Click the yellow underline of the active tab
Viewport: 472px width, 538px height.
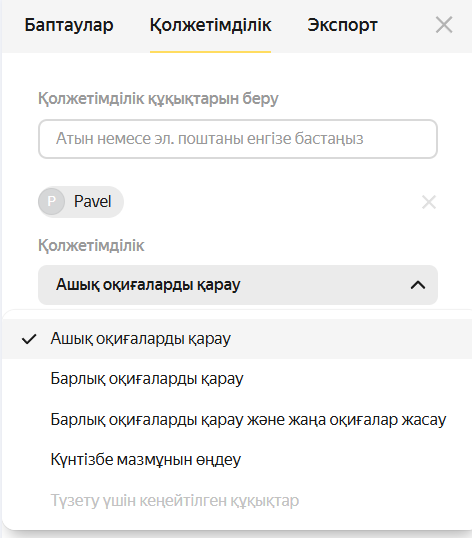tap(210, 52)
